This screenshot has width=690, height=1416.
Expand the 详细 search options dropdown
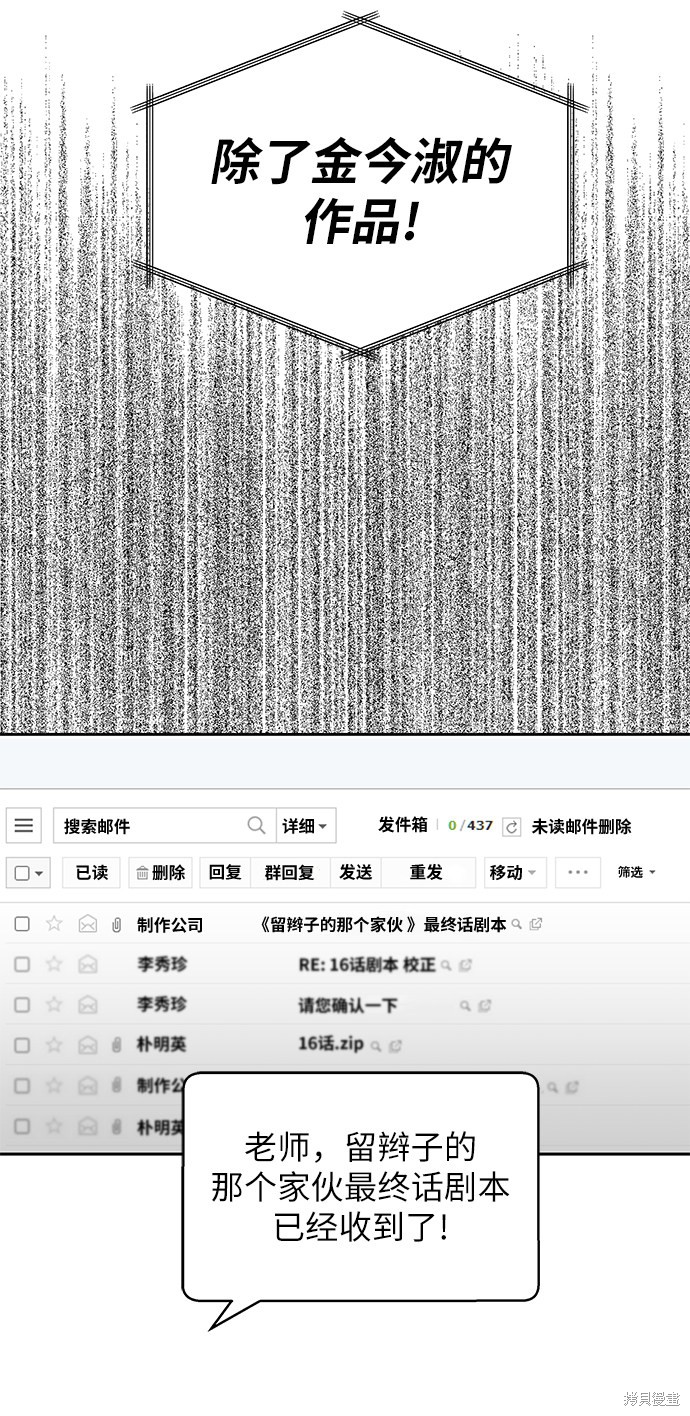coord(305,826)
